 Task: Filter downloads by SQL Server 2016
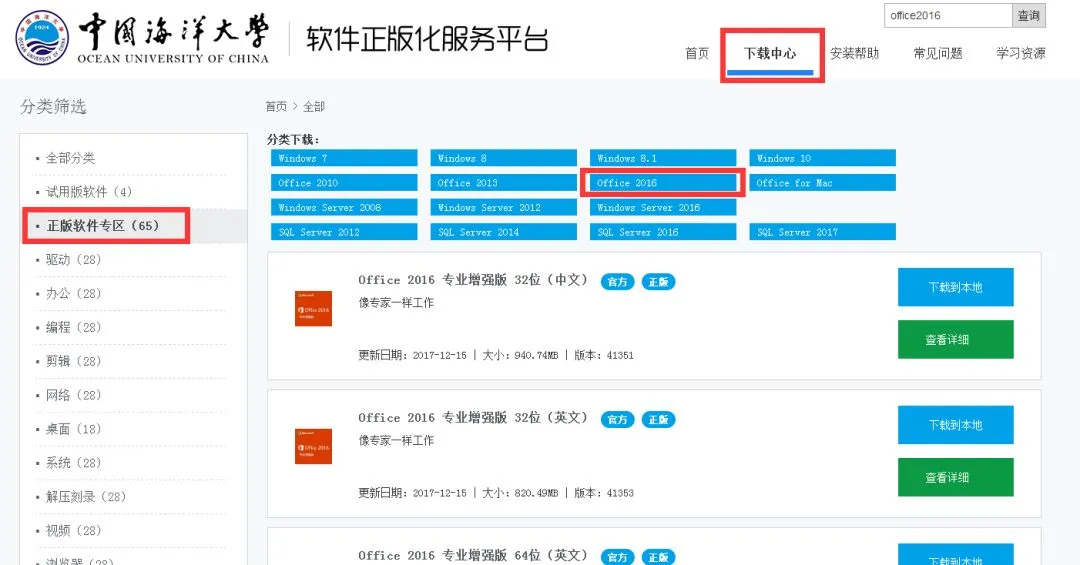point(663,232)
